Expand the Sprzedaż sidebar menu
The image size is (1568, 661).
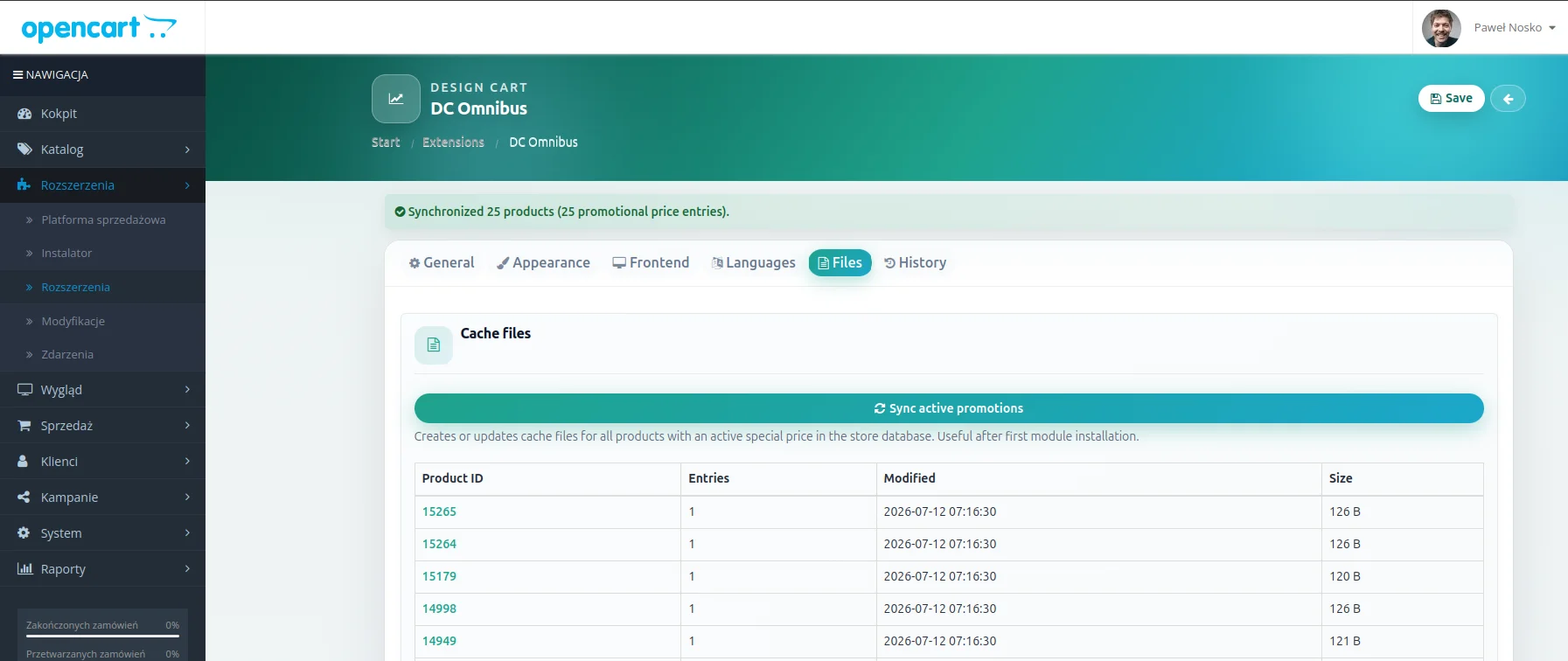(x=102, y=426)
